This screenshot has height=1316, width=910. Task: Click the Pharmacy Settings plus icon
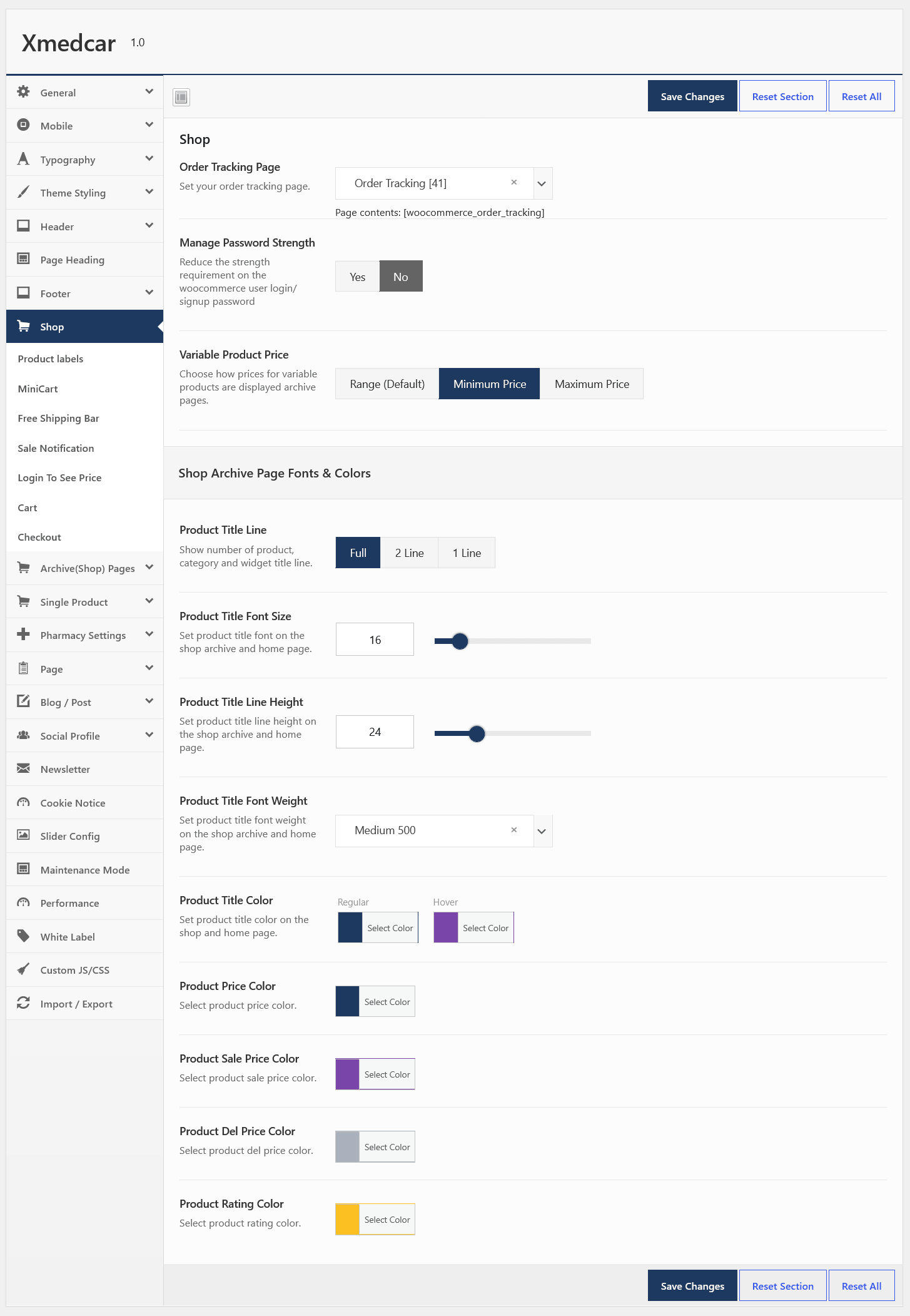click(x=24, y=635)
